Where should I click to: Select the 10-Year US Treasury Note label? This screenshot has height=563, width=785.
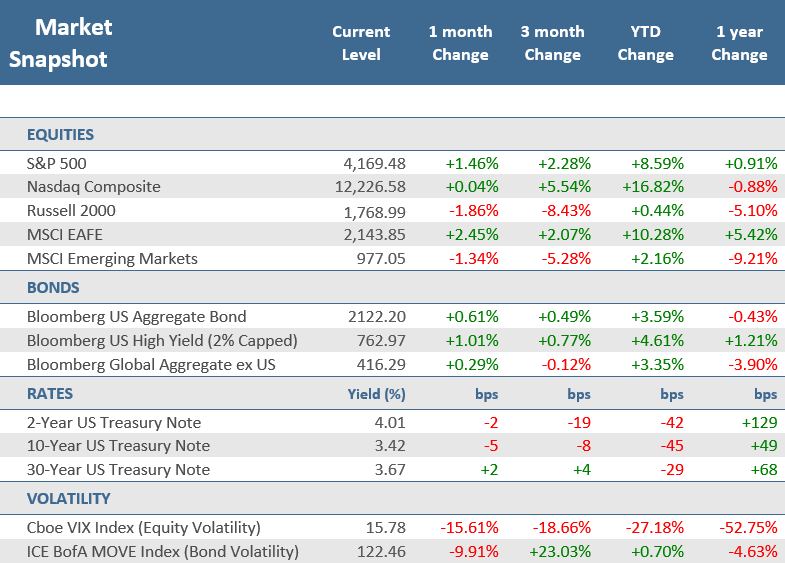point(118,446)
